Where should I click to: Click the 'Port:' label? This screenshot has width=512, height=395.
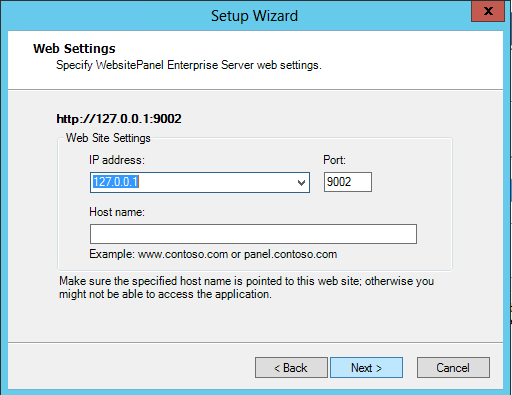click(x=334, y=160)
